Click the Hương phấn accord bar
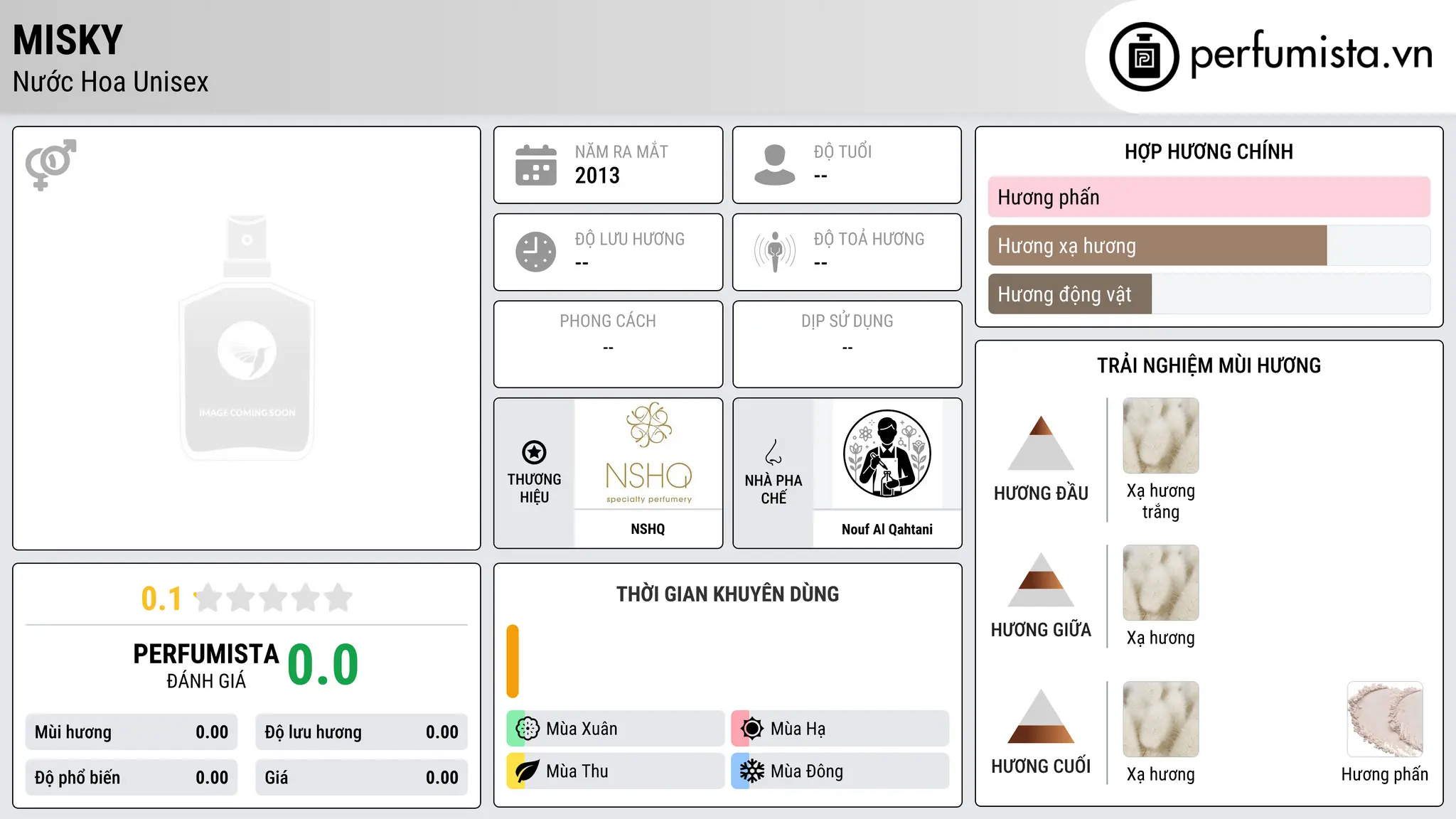Screen dimensions: 1456x819 tap(1209, 197)
